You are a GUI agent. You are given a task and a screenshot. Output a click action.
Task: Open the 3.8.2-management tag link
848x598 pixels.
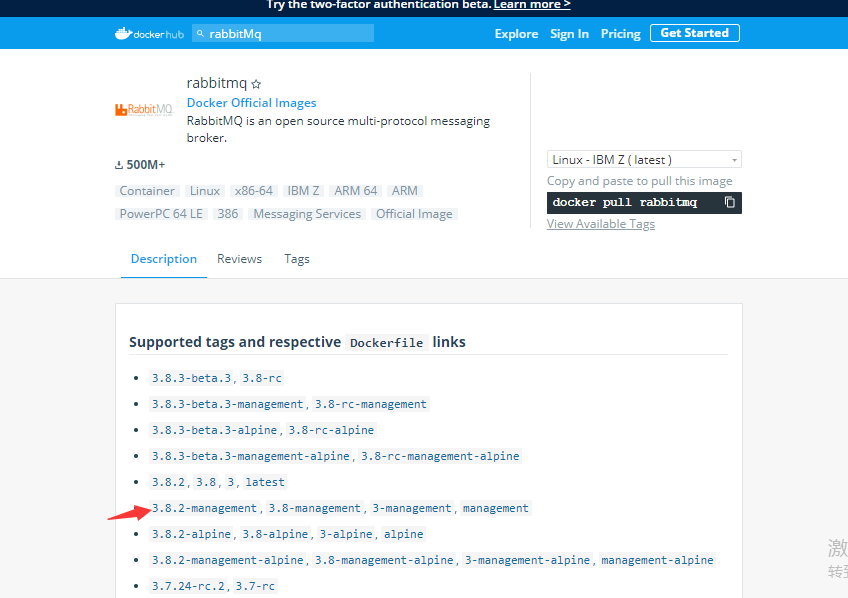204,508
